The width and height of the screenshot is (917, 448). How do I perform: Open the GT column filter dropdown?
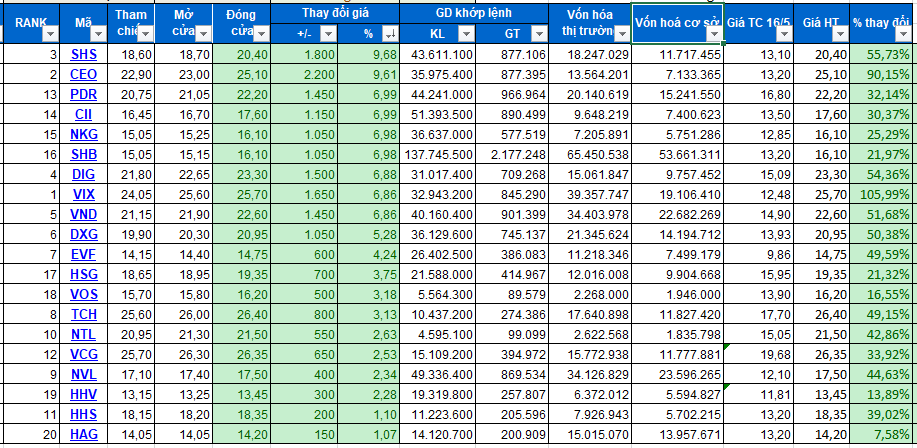(x=539, y=35)
